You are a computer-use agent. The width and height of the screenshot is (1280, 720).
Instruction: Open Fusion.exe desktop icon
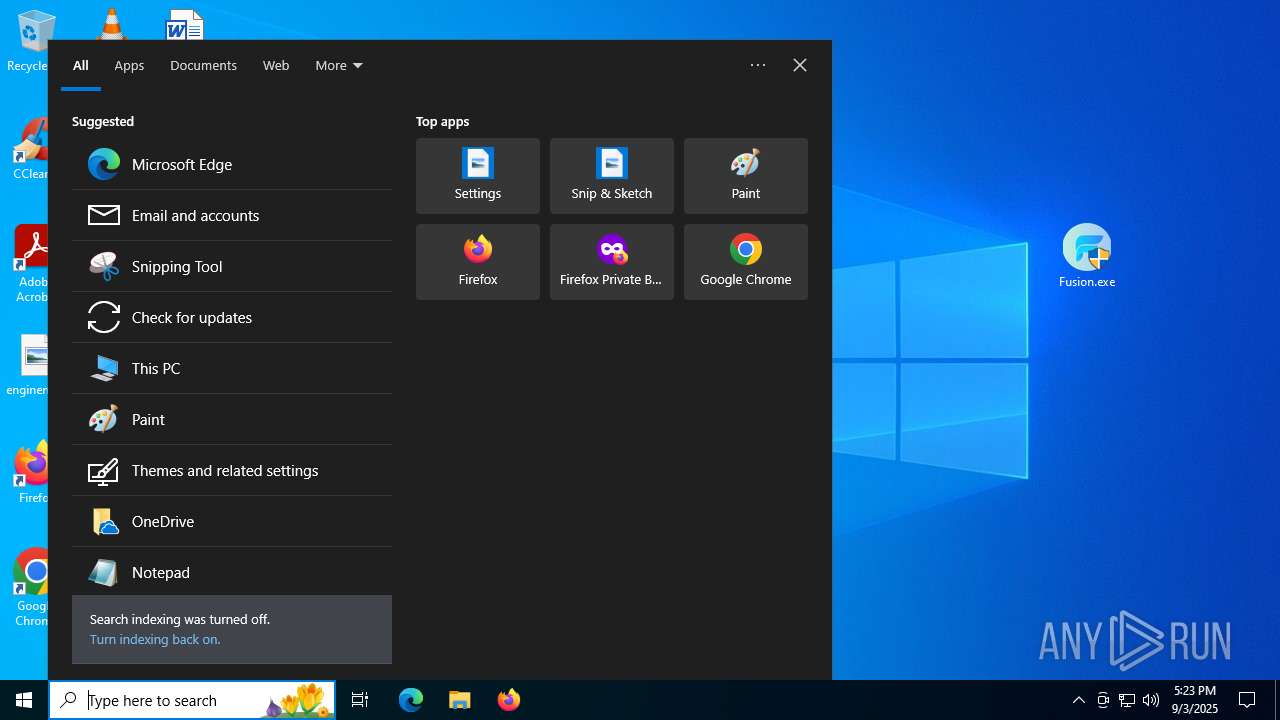(x=1087, y=256)
